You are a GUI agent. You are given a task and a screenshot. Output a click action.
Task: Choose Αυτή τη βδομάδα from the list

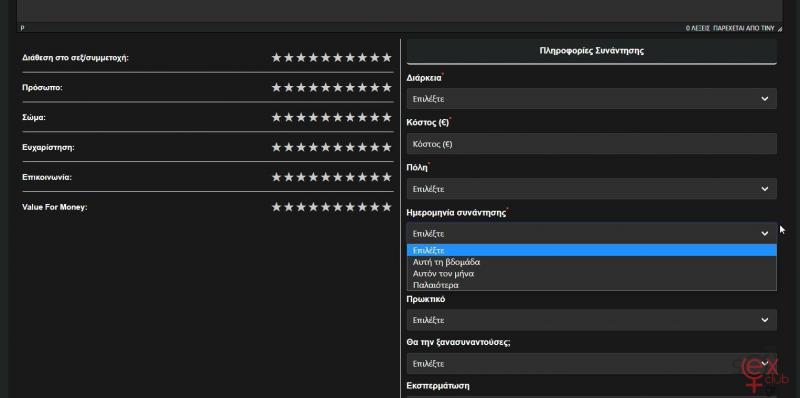(x=591, y=262)
